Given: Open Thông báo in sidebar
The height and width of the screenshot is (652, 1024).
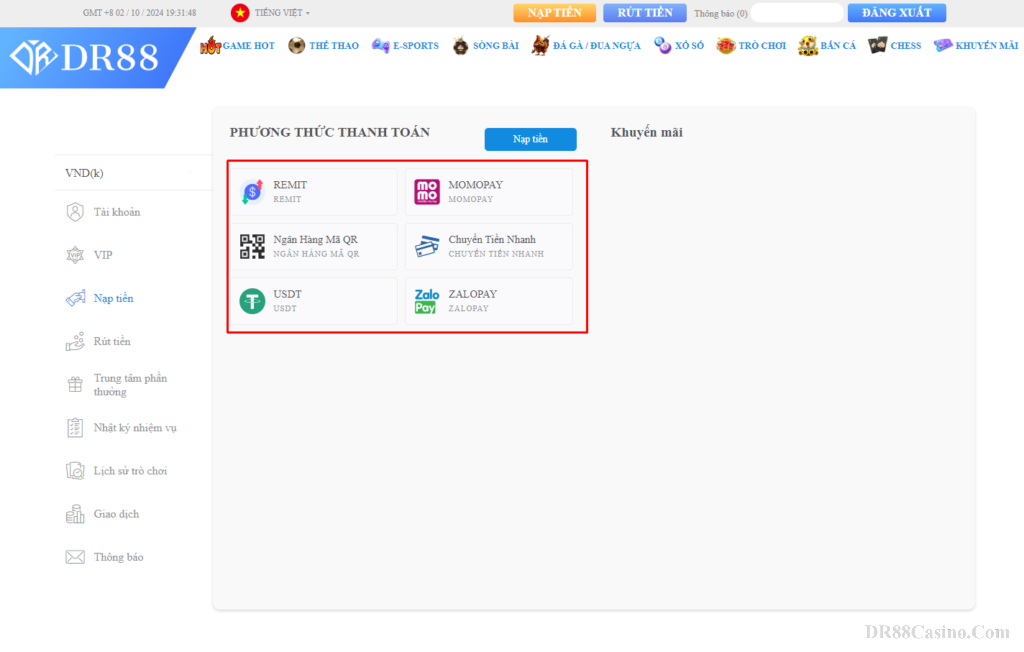Looking at the screenshot, I should (x=118, y=557).
